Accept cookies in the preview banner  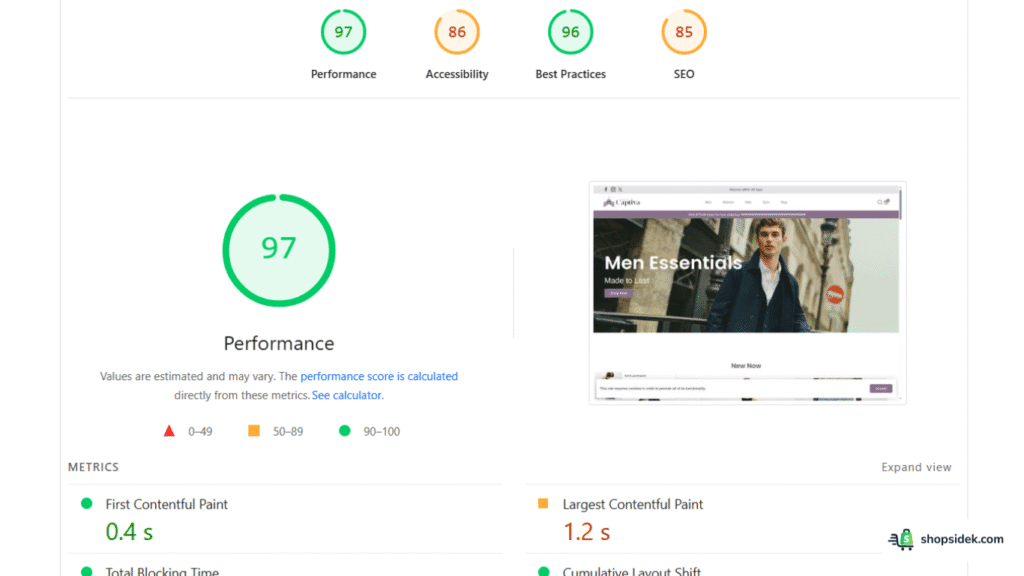pyautogui.click(x=881, y=389)
